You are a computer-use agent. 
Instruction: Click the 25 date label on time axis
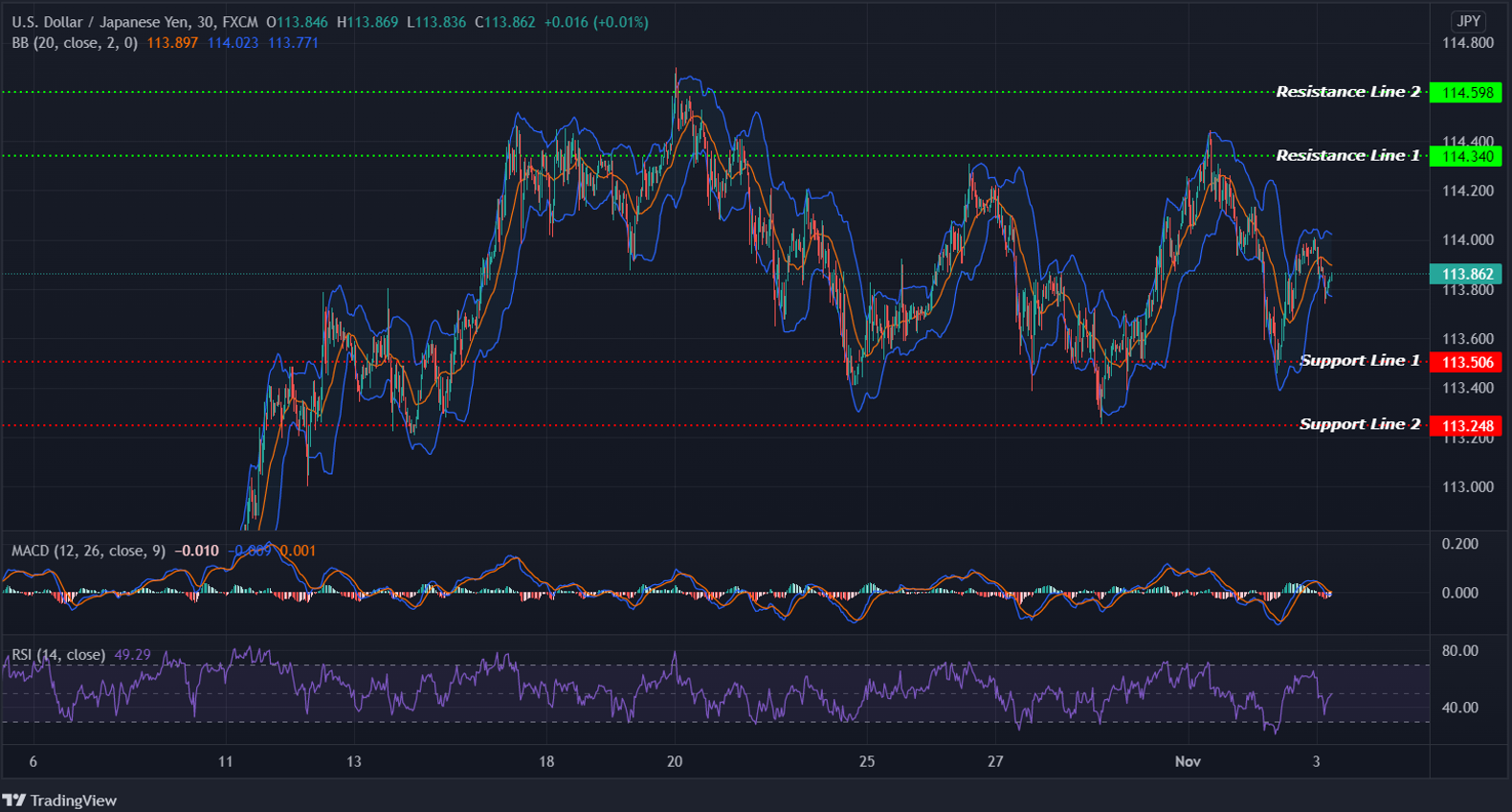click(867, 761)
